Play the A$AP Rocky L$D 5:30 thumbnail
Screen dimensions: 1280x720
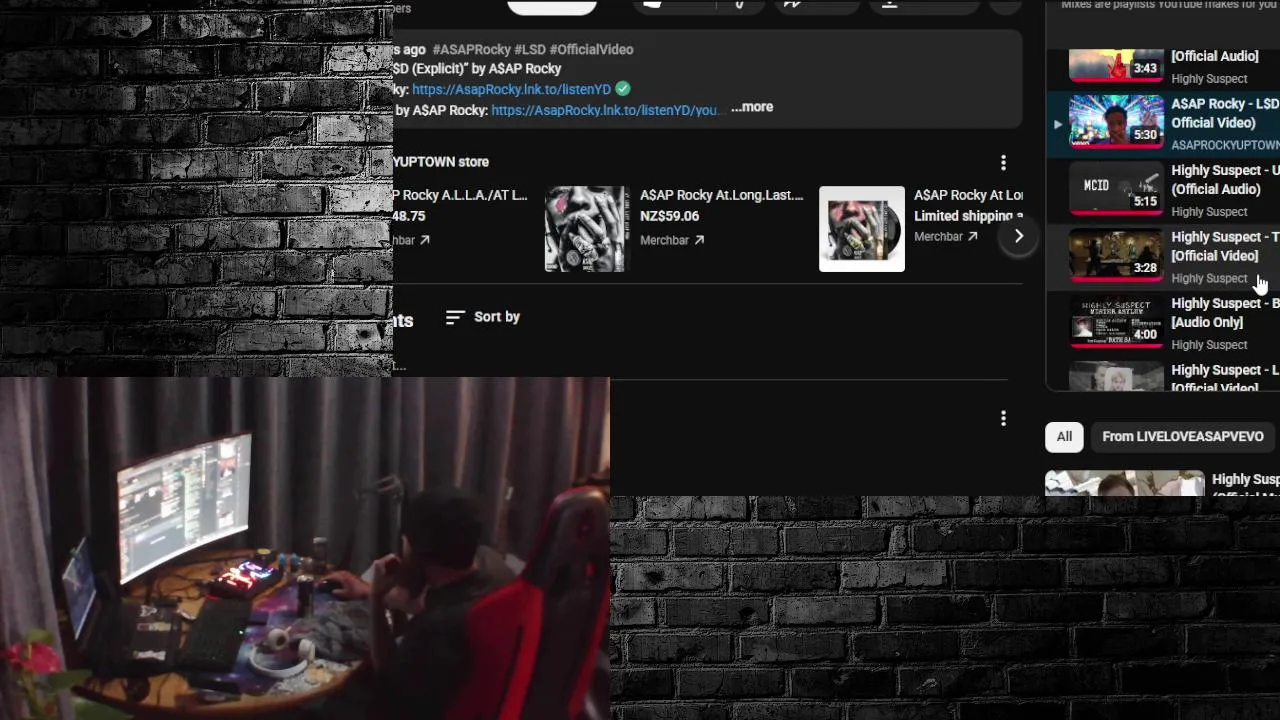pyautogui.click(x=1116, y=121)
